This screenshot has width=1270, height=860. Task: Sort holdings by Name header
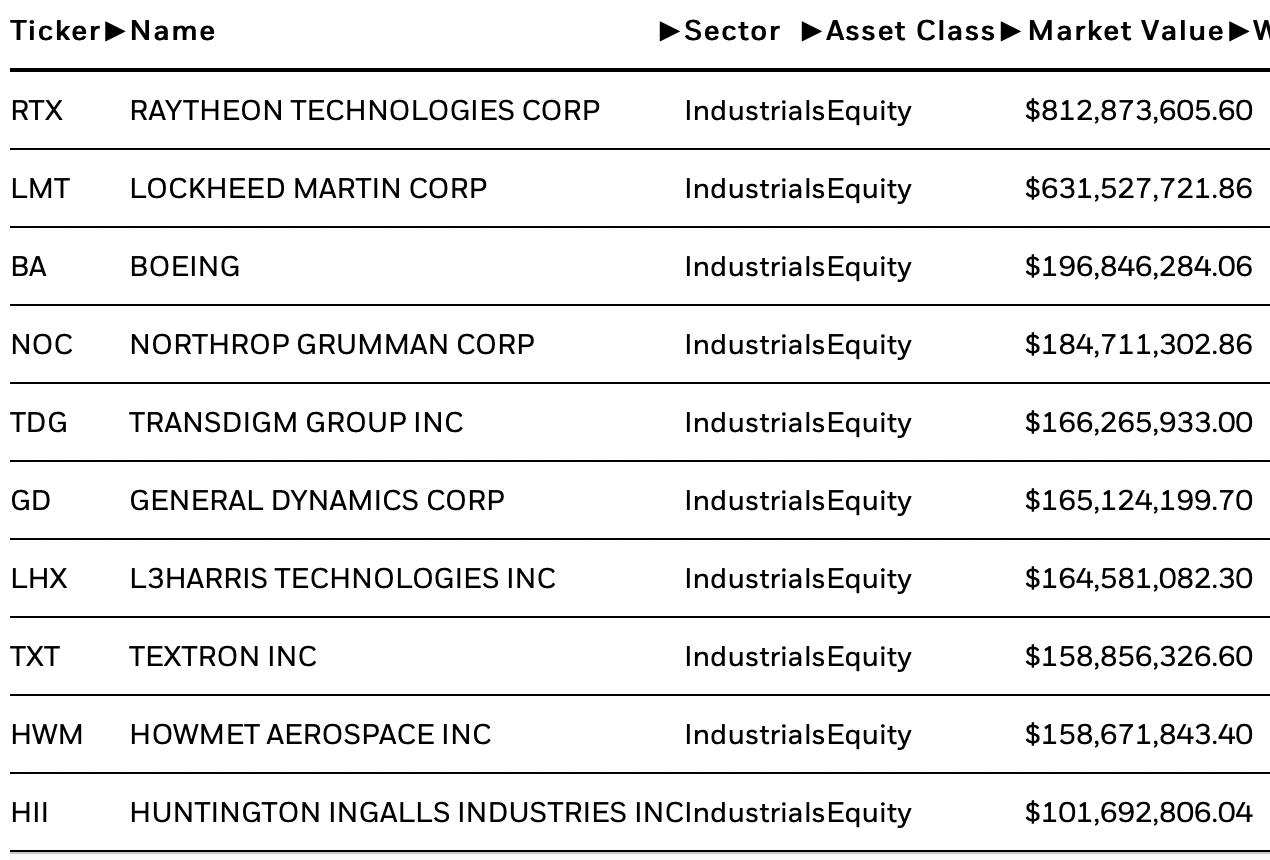point(173,31)
